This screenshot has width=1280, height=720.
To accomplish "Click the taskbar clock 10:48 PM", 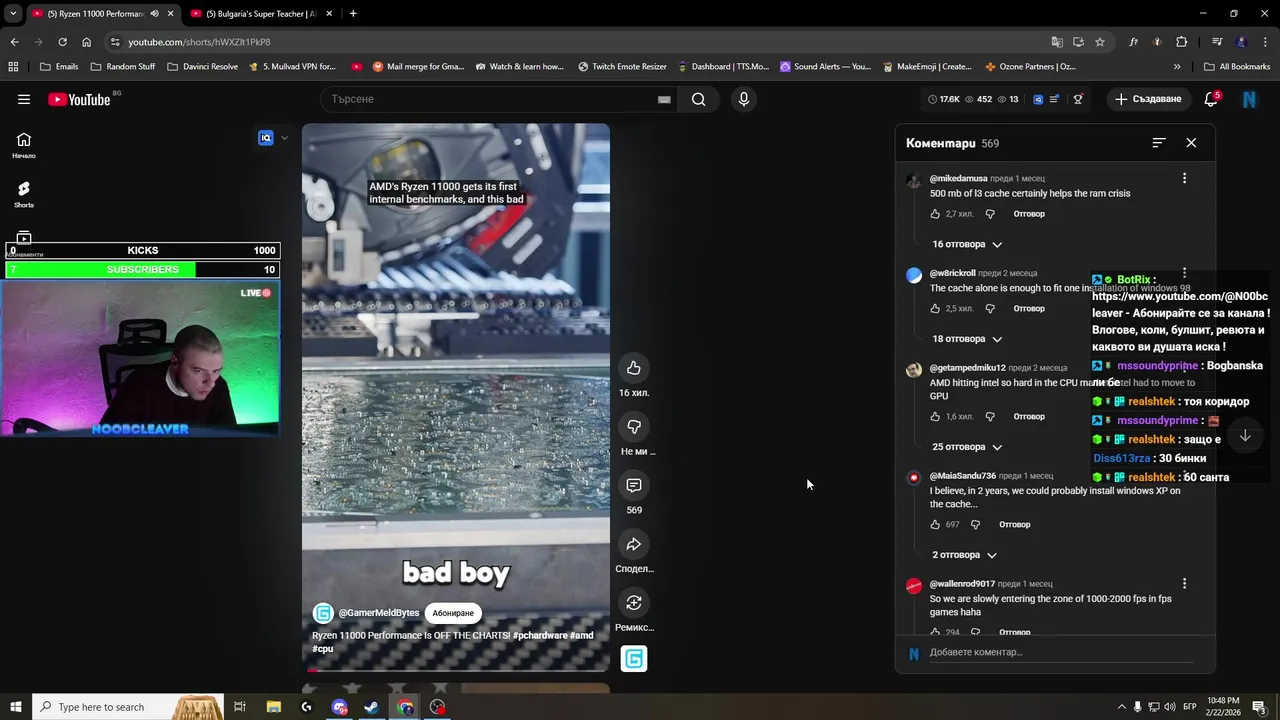I will click(x=1223, y=707).
